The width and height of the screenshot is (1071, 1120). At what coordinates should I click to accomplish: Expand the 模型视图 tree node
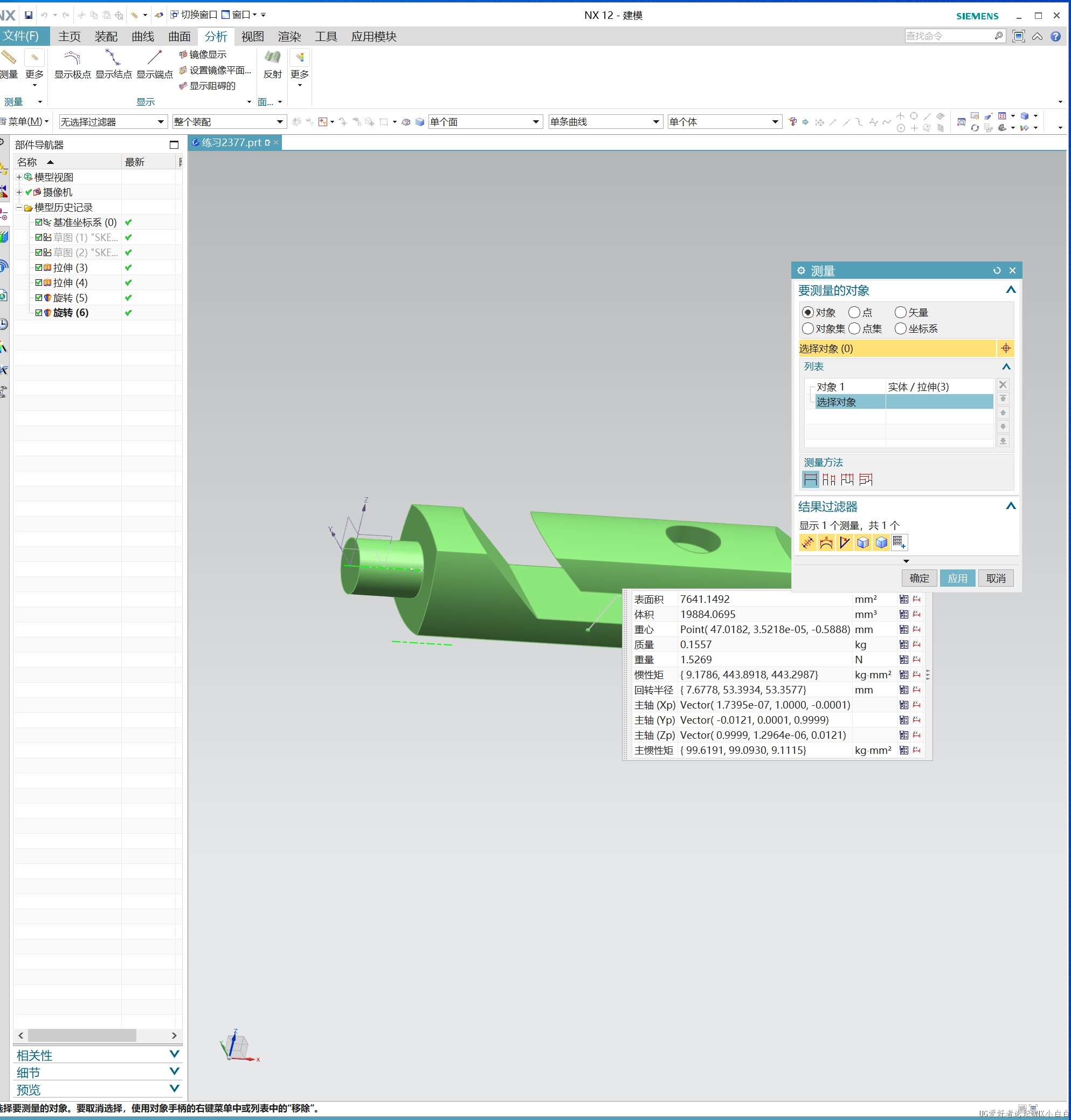click(19, 177)
